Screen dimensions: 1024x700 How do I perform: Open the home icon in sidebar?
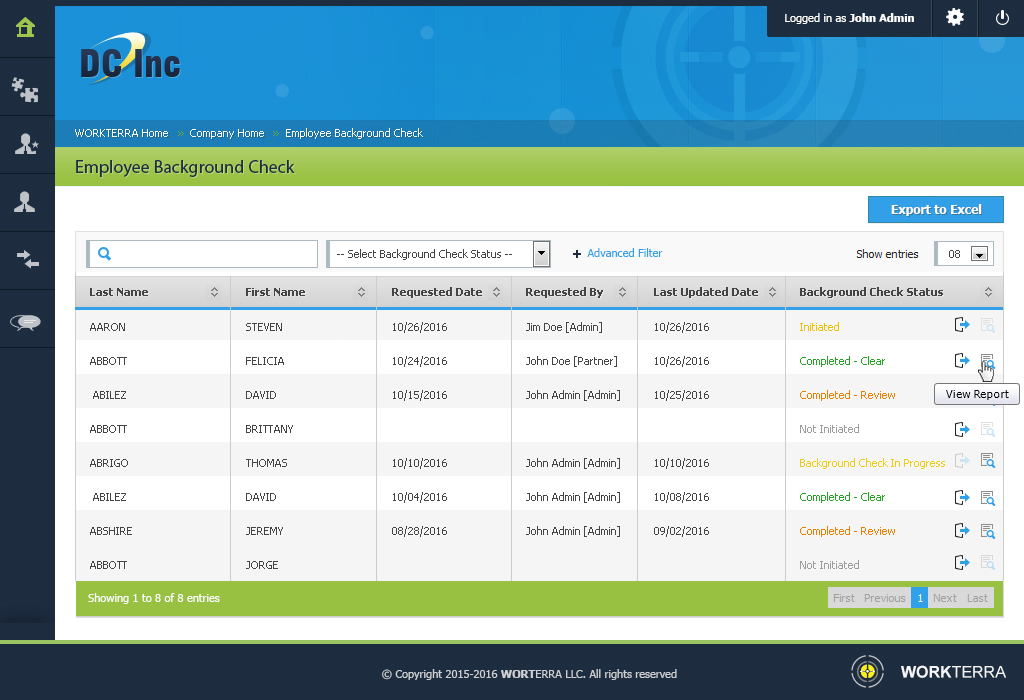pos(25,27)
